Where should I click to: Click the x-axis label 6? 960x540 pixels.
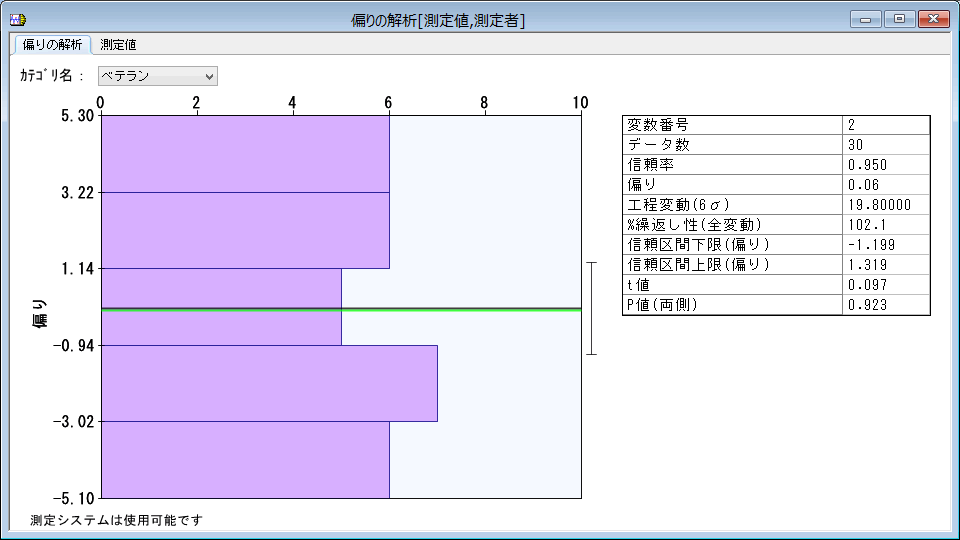[388, 103]
